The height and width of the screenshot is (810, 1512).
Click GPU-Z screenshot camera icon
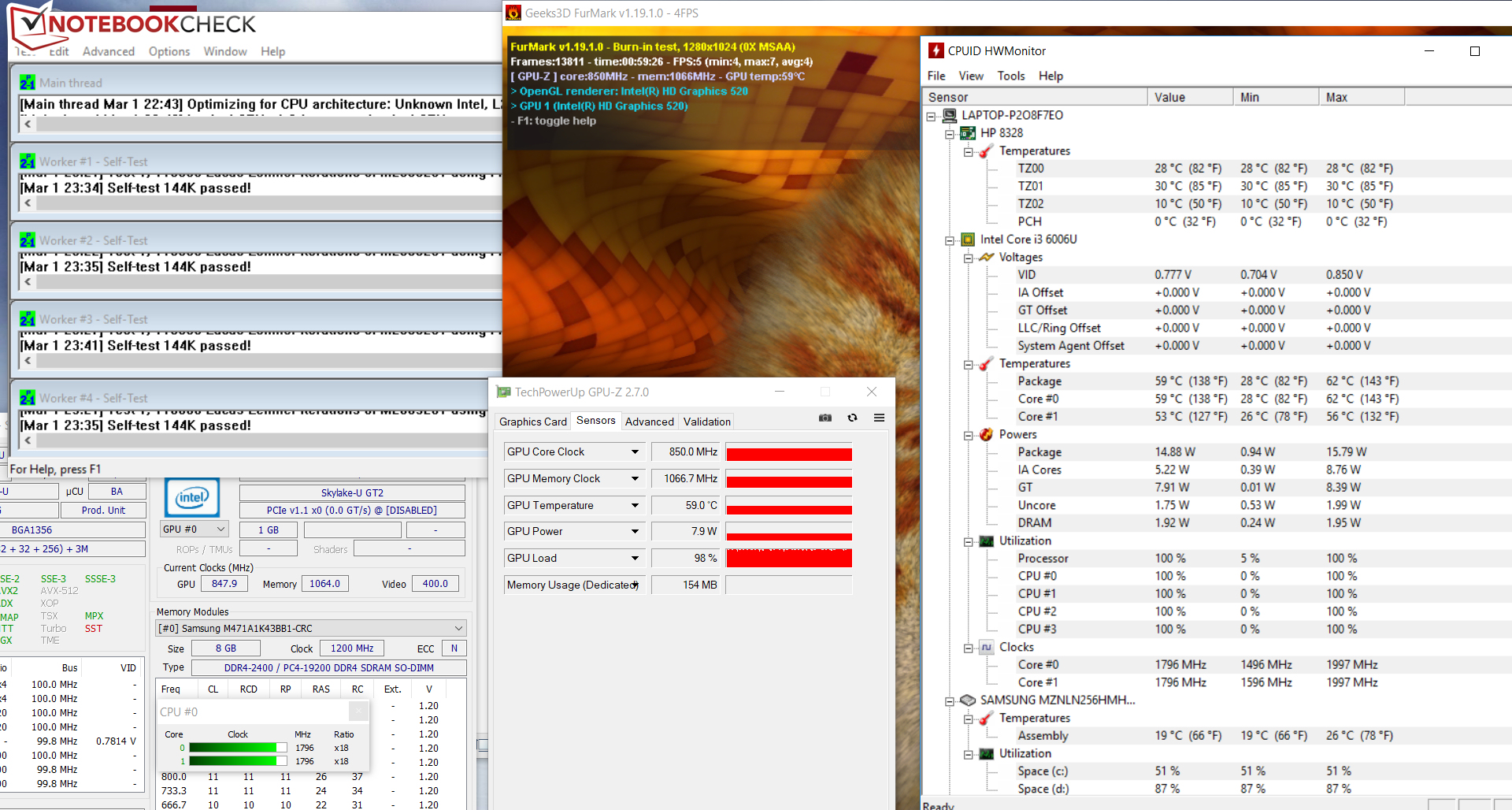pyautogui.click(x=825, y=418)
